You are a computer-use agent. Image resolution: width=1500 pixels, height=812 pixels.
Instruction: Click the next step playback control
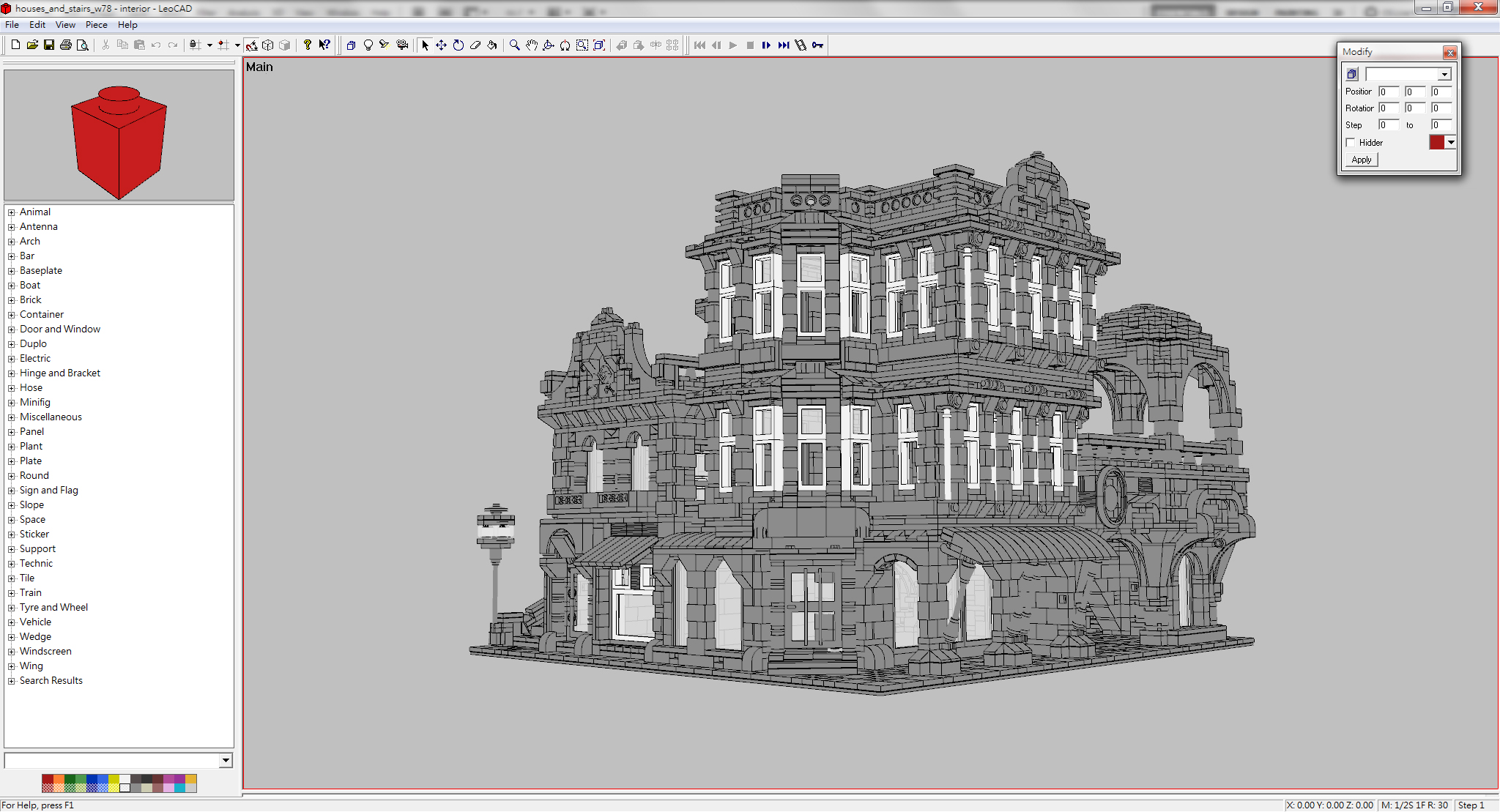coord(766,45)
